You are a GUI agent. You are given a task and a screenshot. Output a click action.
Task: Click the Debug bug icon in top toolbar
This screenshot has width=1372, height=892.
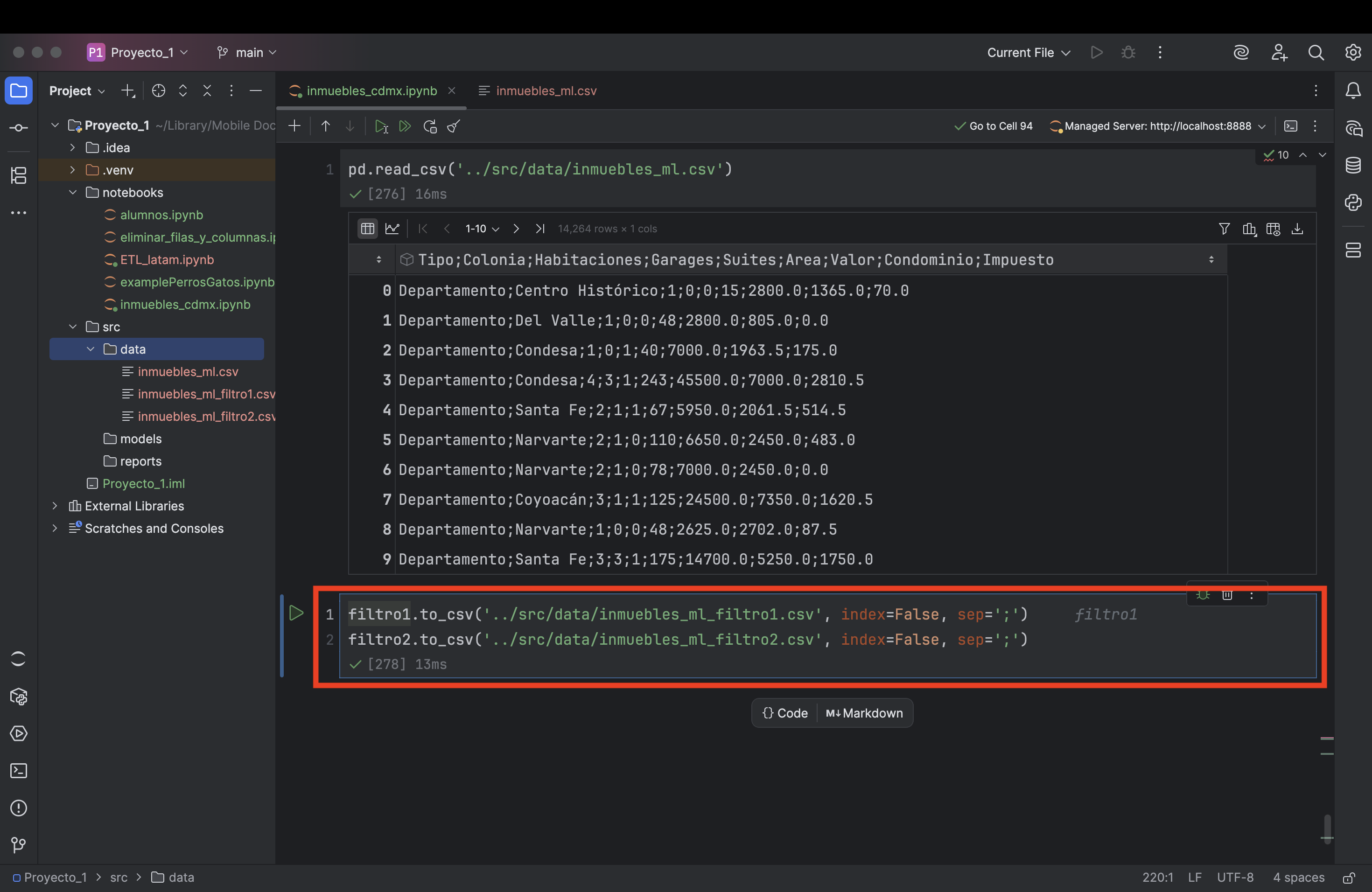(1128, 52)
